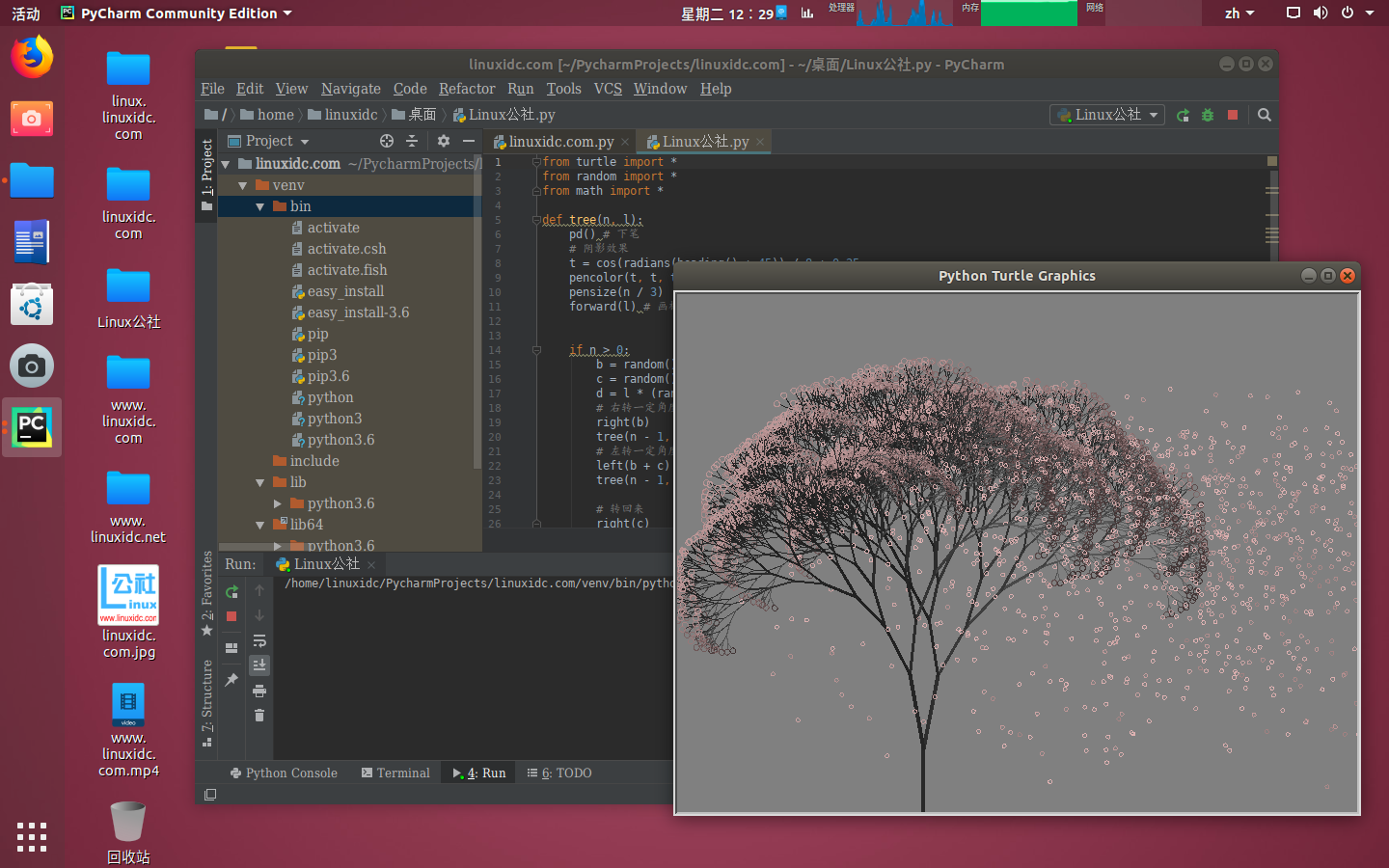The width and height of the screenshot is (1389, 868).
Task: Click the locate-file target icon in Project panel
Action: [387, 141]
